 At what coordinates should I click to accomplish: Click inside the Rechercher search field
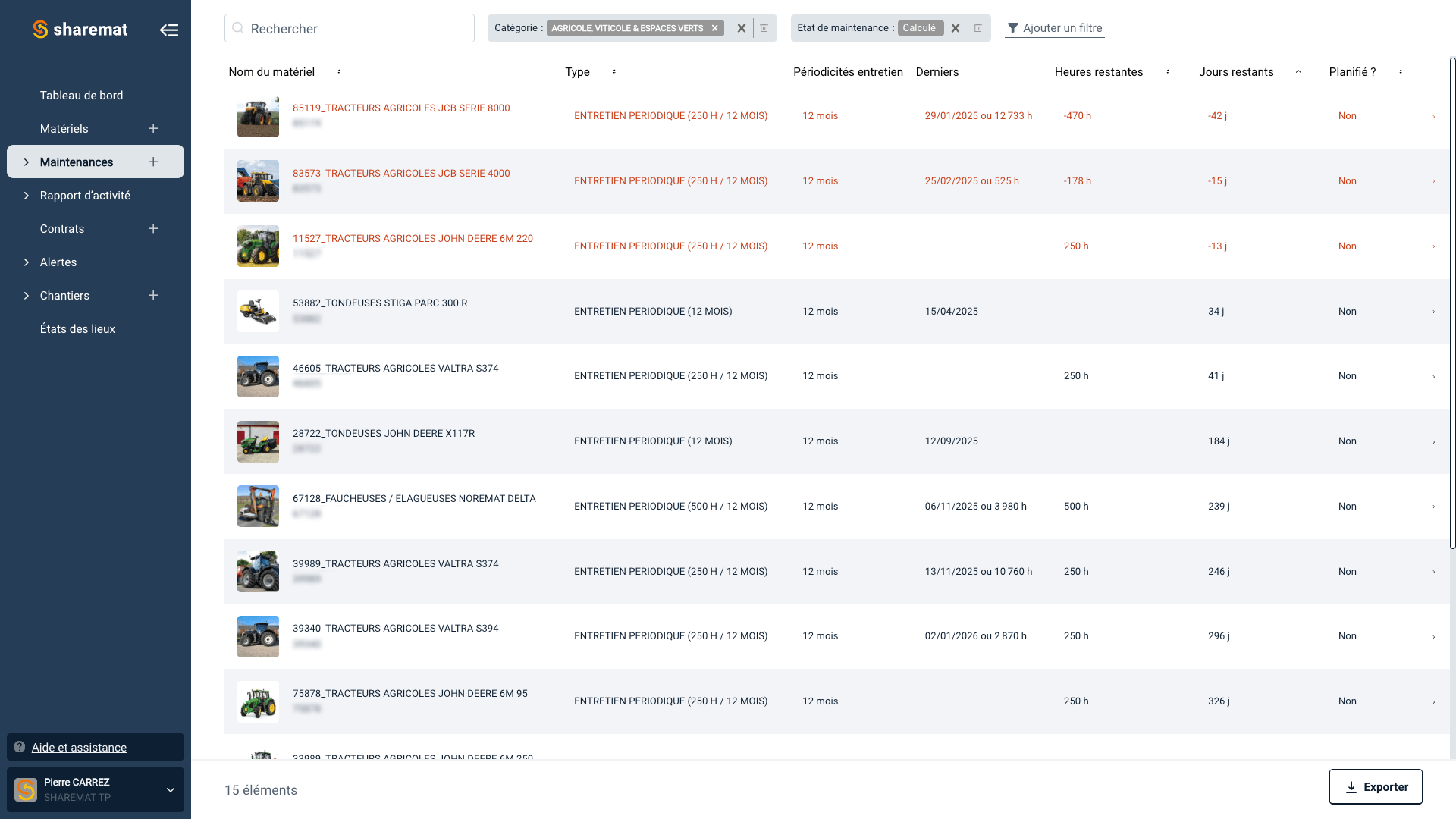point(349,28)
